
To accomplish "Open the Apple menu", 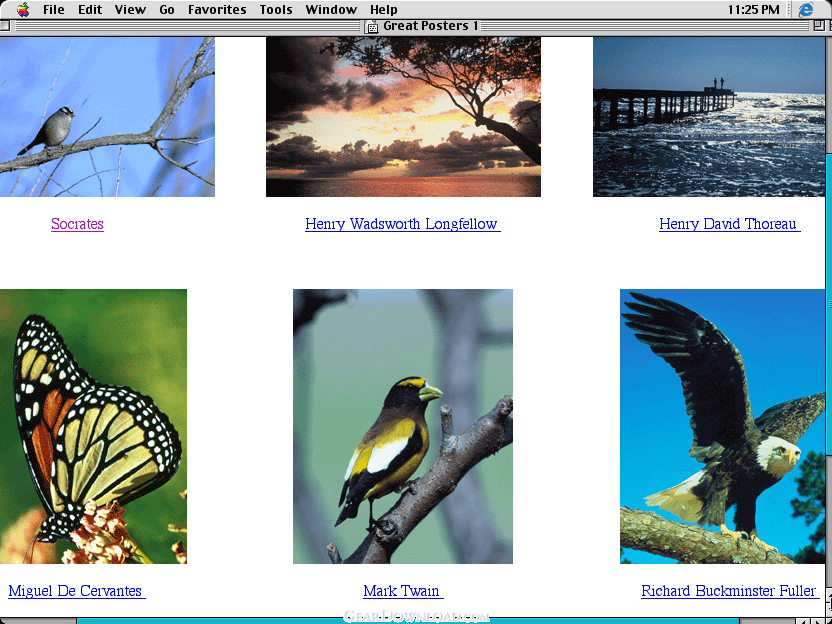I will [x=22, y=10].
